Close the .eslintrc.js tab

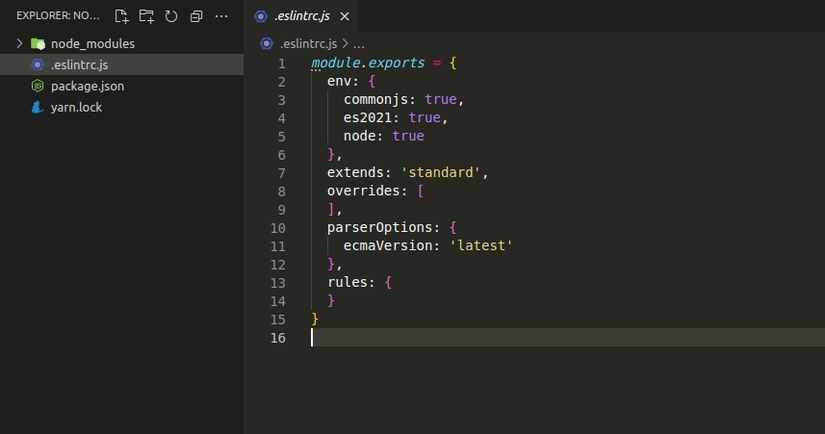[345, 17]
